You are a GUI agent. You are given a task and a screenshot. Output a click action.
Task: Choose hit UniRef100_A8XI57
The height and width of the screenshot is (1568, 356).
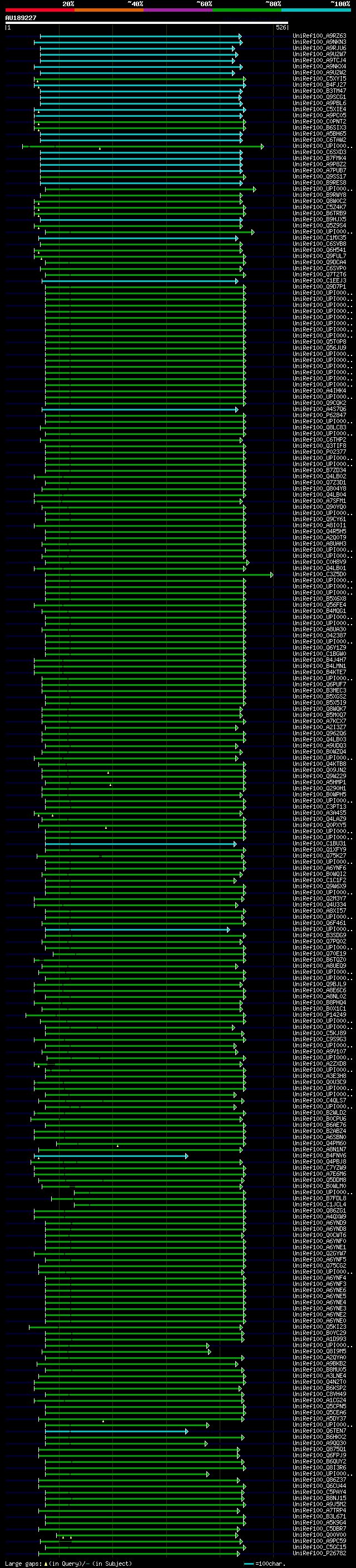pos(319,911)
